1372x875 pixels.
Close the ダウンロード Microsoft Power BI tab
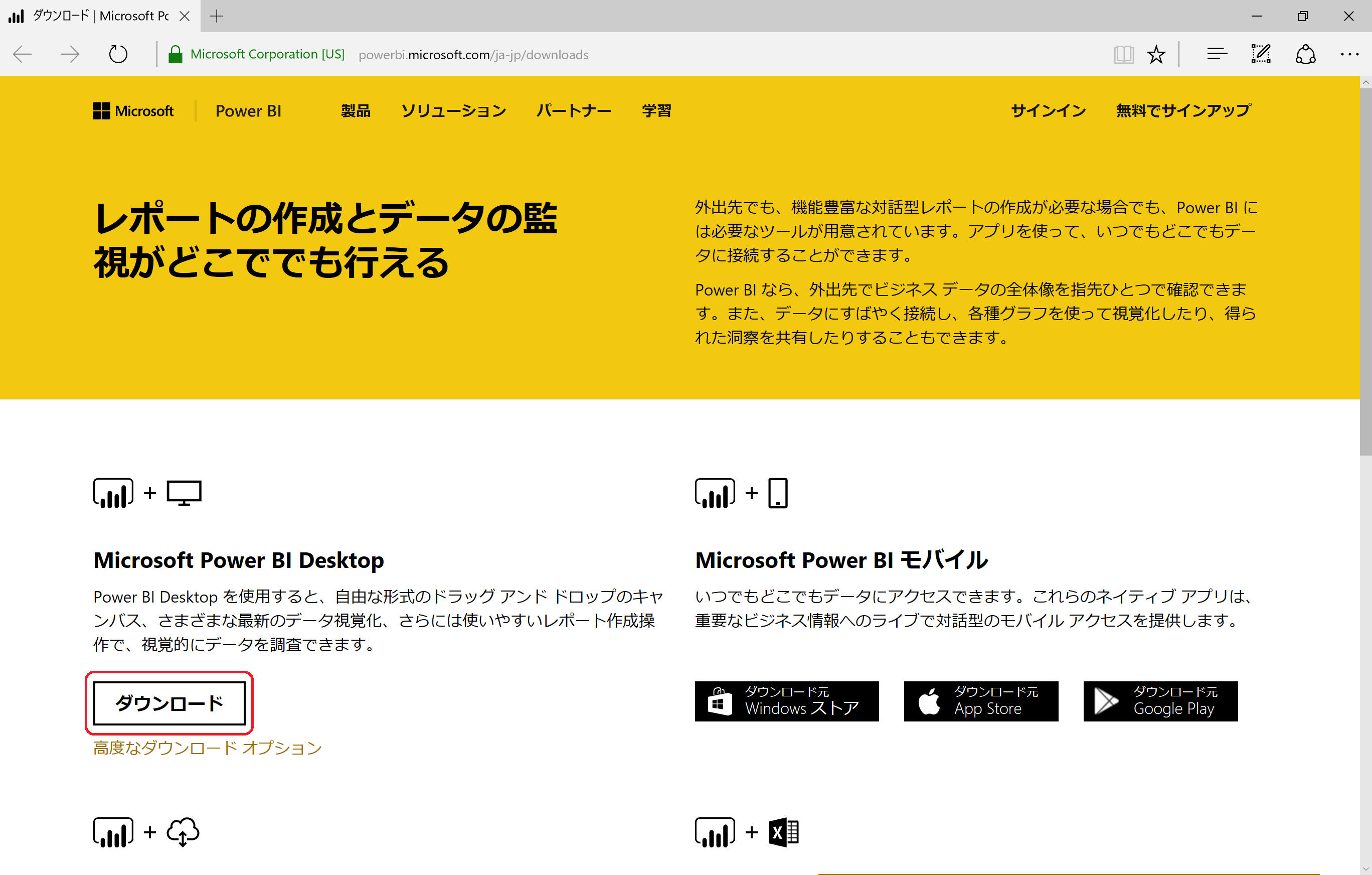[184, 16]
